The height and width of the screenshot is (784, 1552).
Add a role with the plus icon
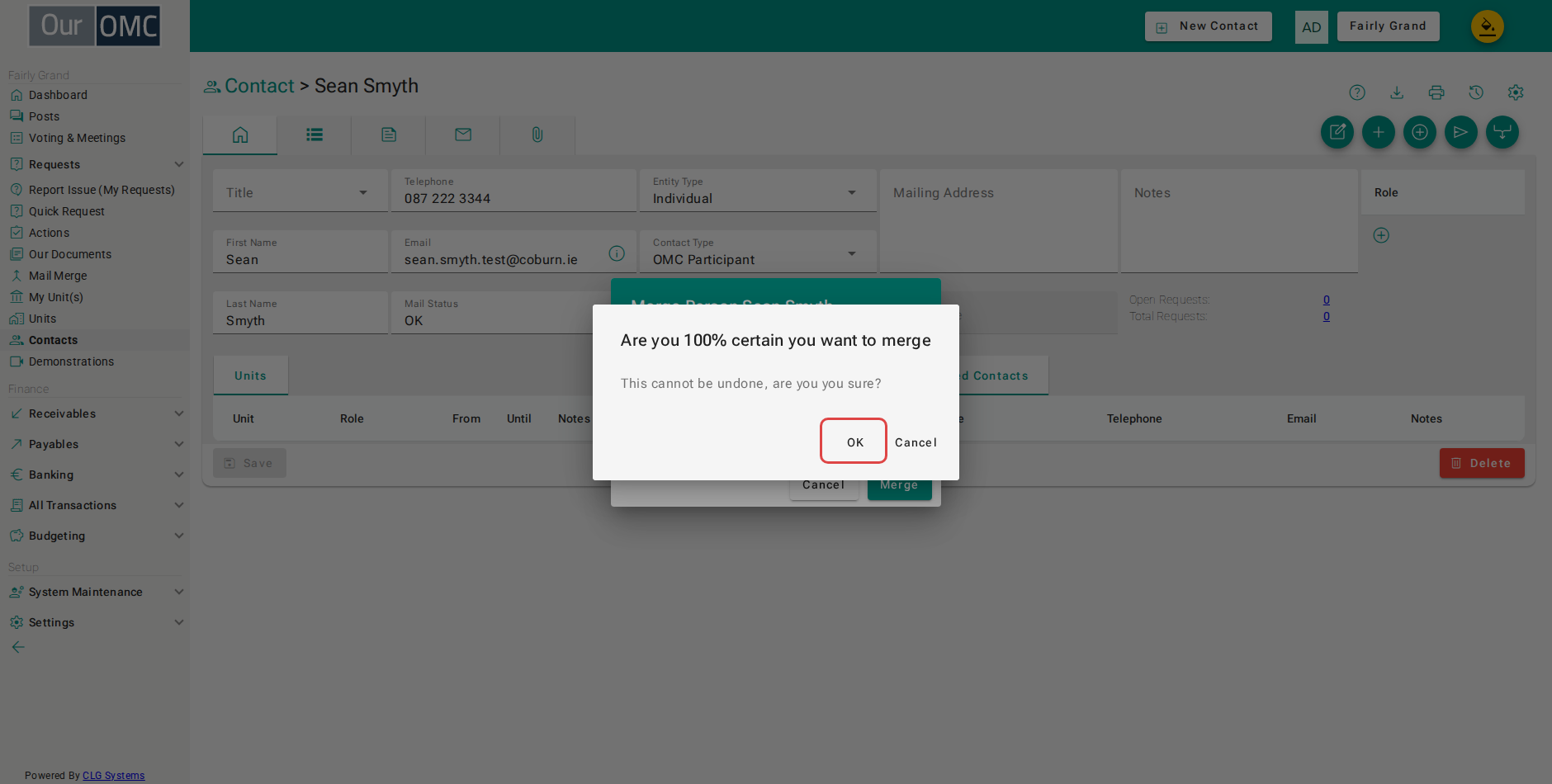pos(1381,235)
